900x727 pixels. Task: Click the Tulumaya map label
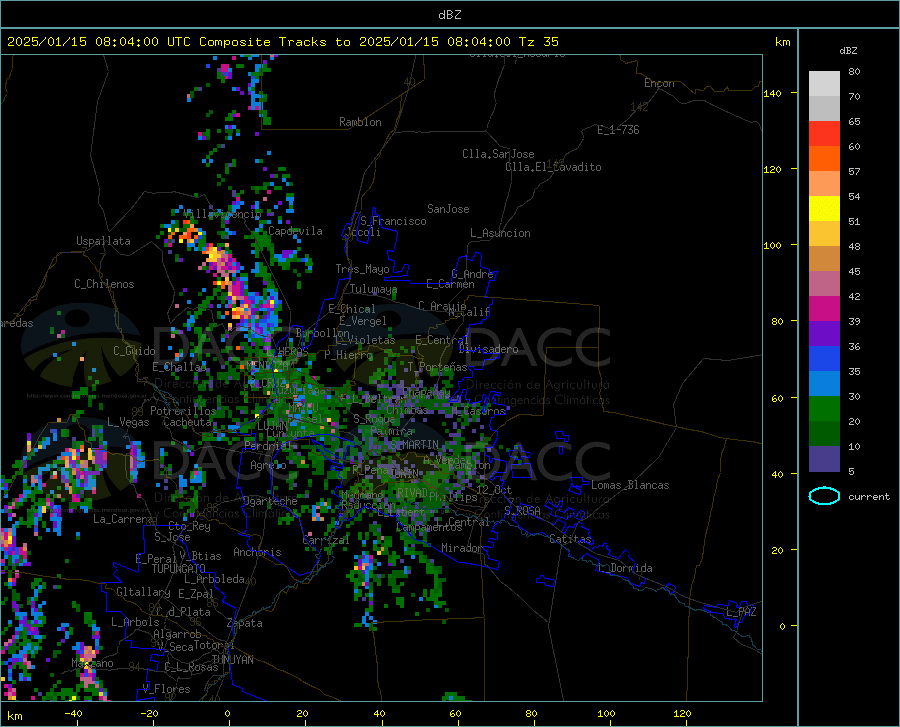(373, 289)
